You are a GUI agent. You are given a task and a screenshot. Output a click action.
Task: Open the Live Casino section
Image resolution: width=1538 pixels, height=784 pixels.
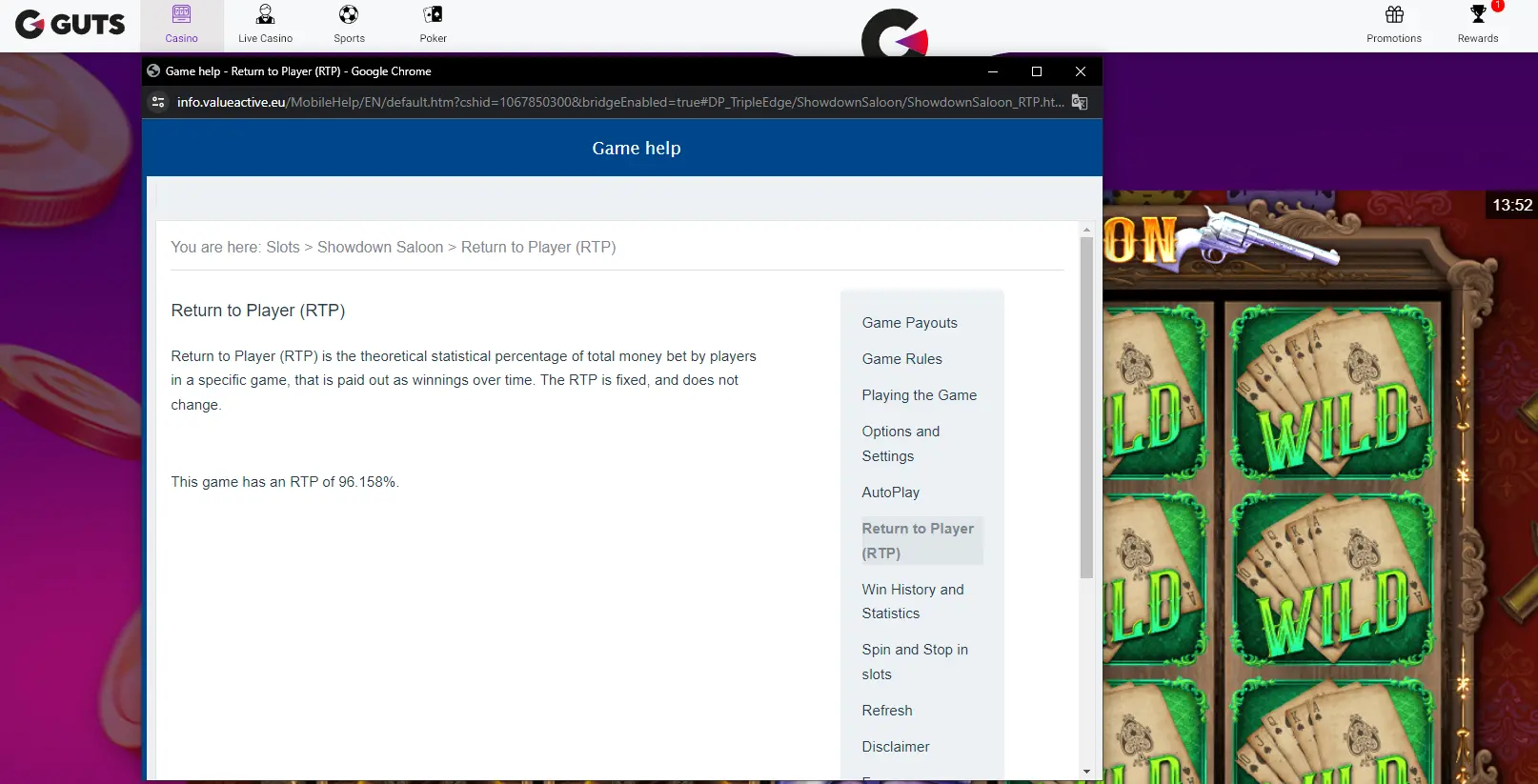265,26
